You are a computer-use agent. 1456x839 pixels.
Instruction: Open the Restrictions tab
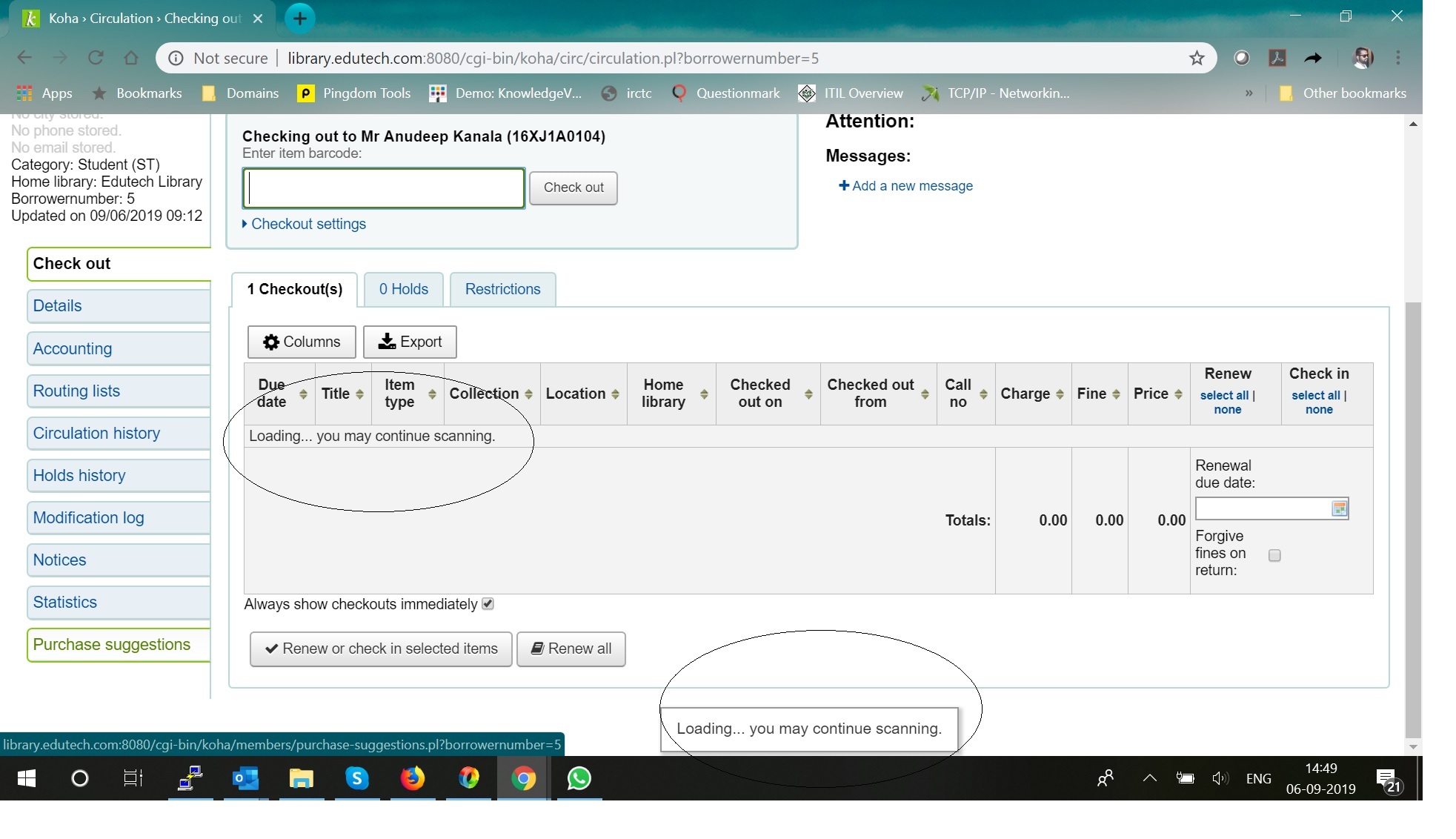pyautogui.click(x=502, y=289)
